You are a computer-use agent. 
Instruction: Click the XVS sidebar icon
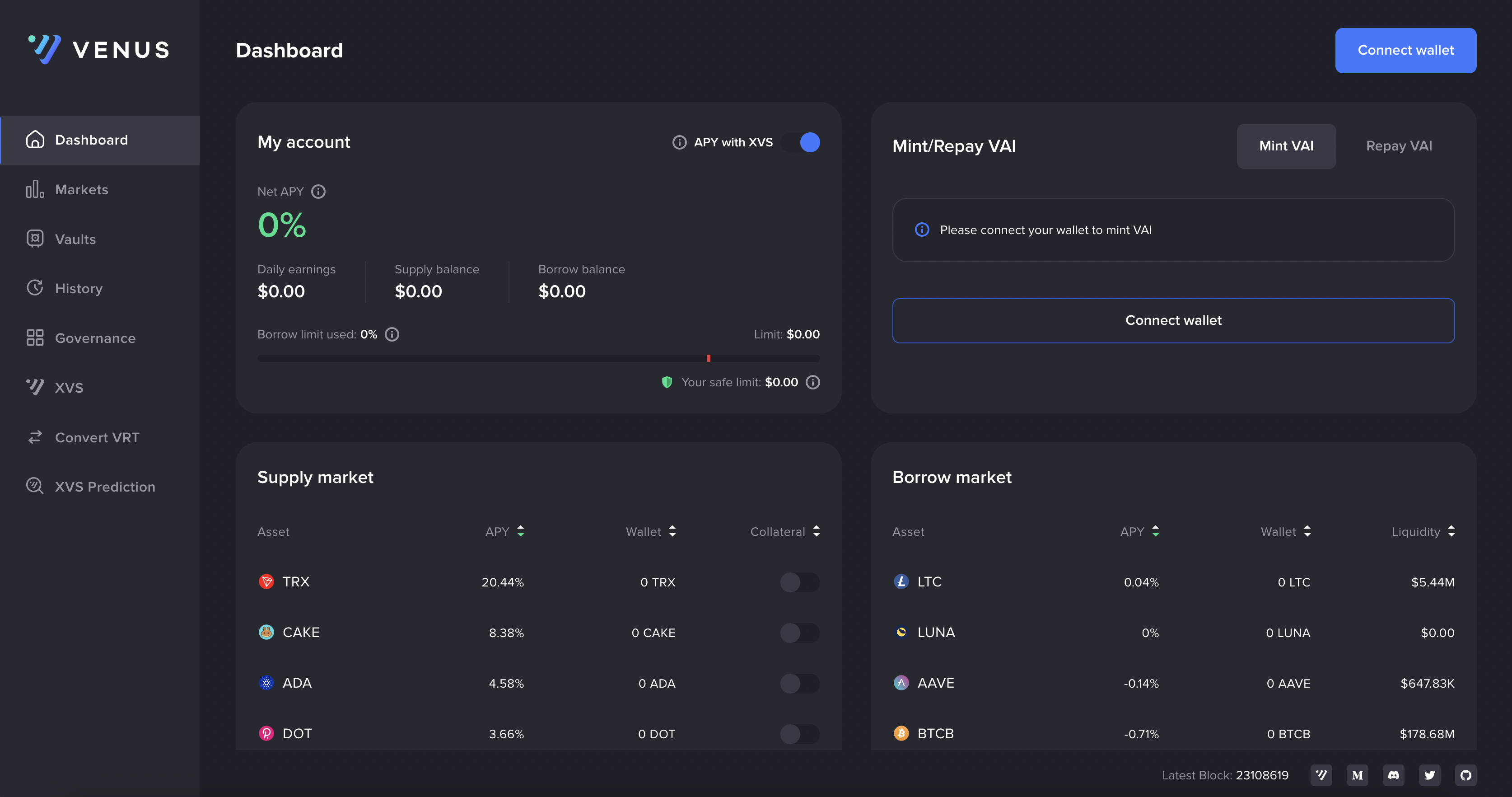coord(35,387)
